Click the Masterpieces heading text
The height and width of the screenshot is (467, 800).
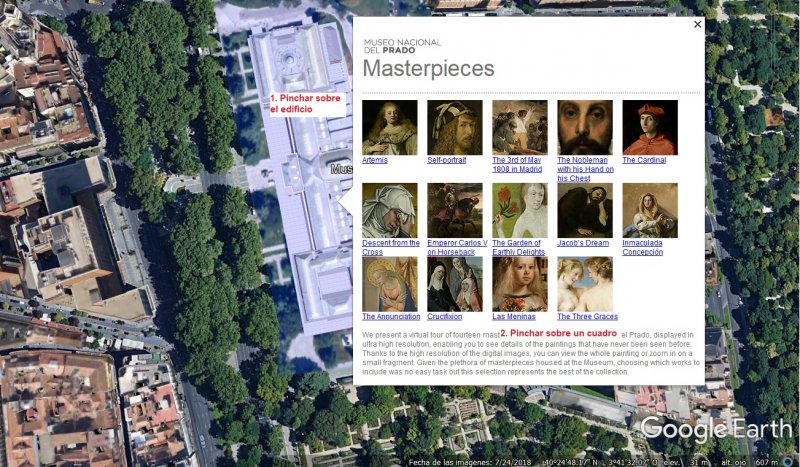[429, 69]
